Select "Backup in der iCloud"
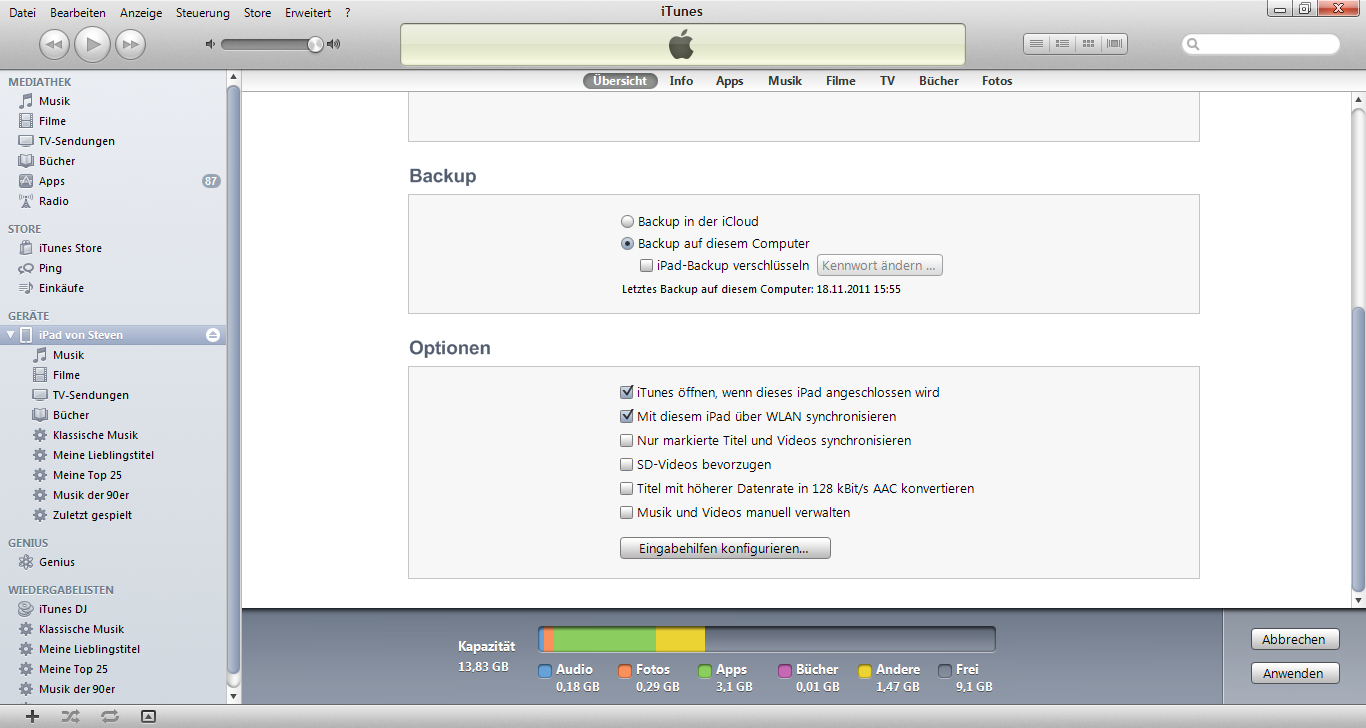Viewport: 1366px width, 728px height. (x=628, y=221)
